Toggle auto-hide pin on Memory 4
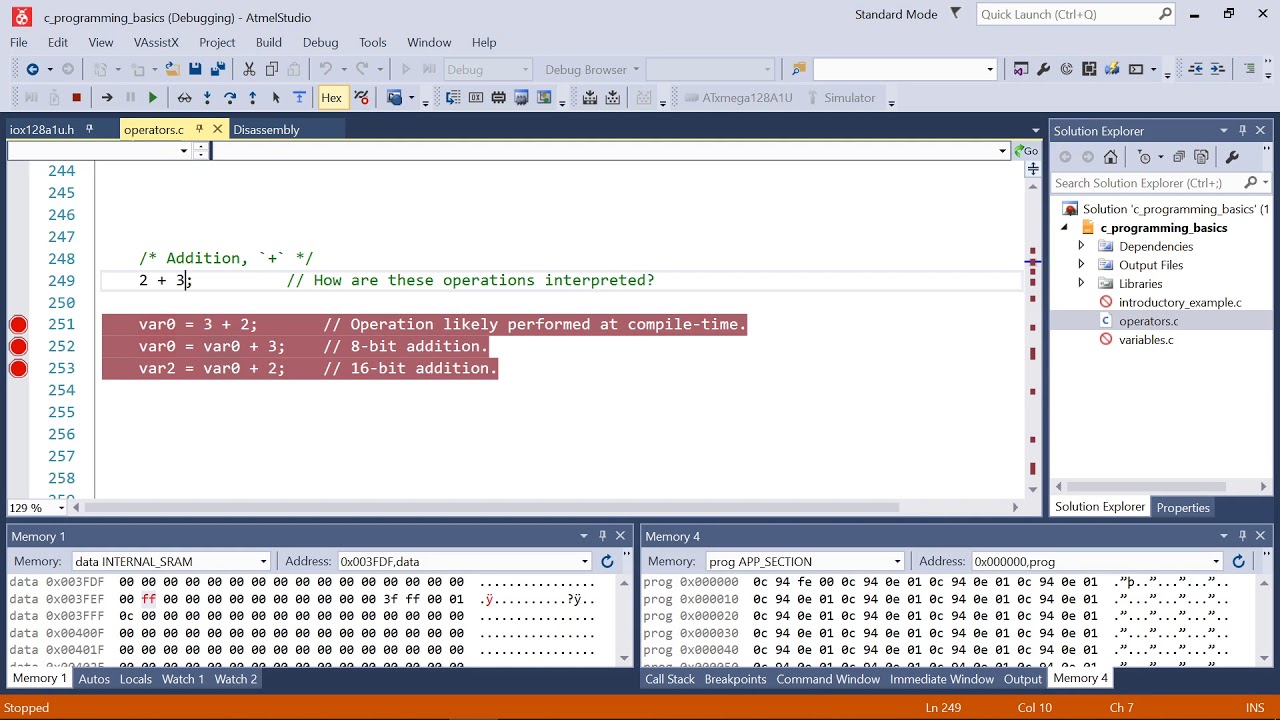 pos(1243,536)
